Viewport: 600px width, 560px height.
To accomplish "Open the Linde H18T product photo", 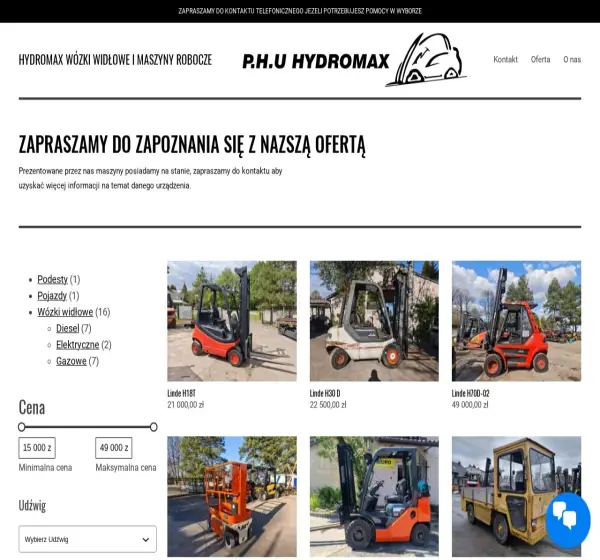I will (x=232, y=321).
